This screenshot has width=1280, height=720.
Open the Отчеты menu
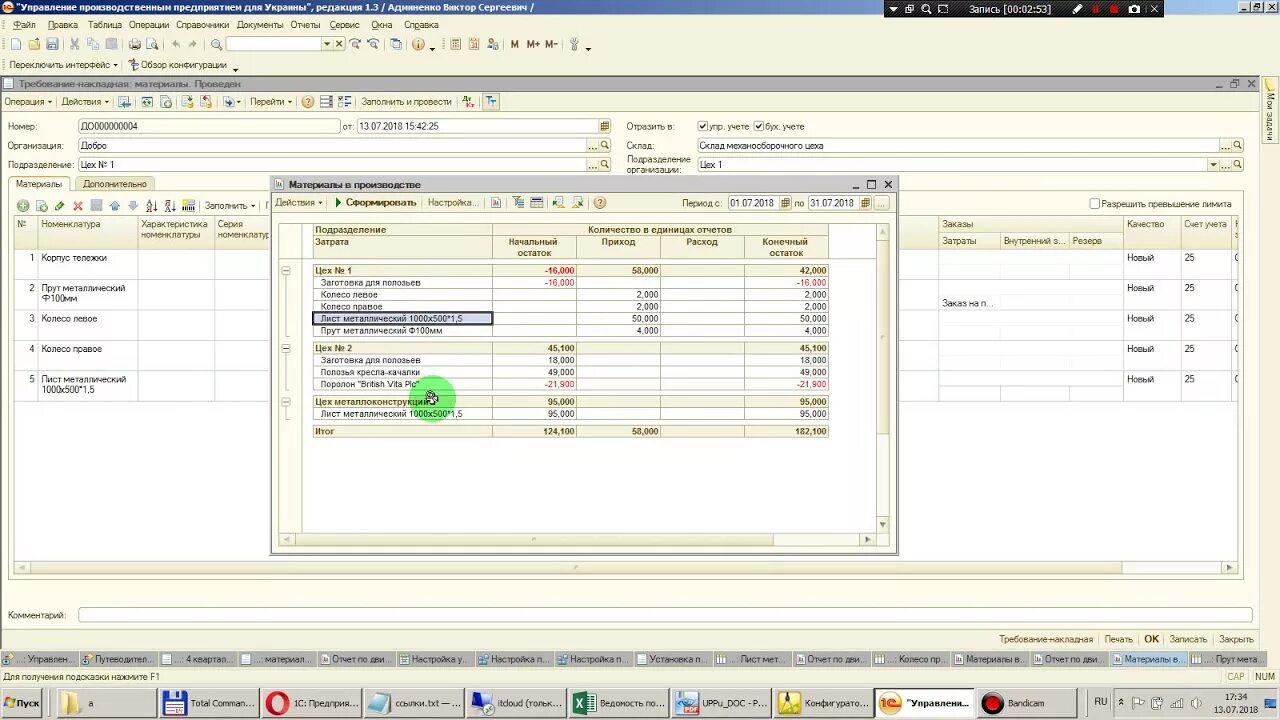pyautogui.click(x=305, y=24)
